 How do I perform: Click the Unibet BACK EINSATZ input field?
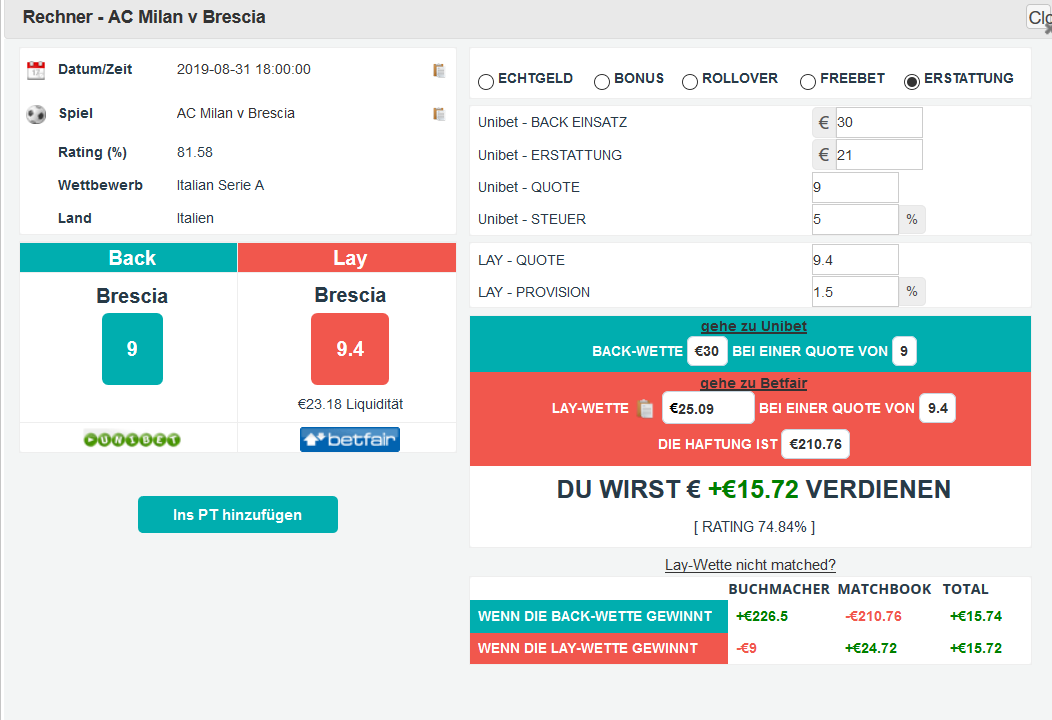pos(879,122)
